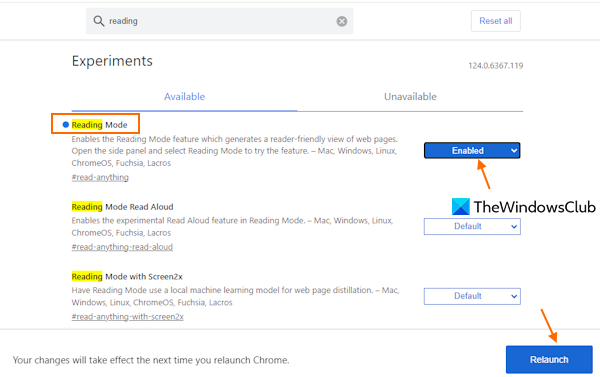Screen dimensions: 600x377
Task: Click the version number 124.0.6367.119
Action: pyautogui.click(x=496, y=65)
